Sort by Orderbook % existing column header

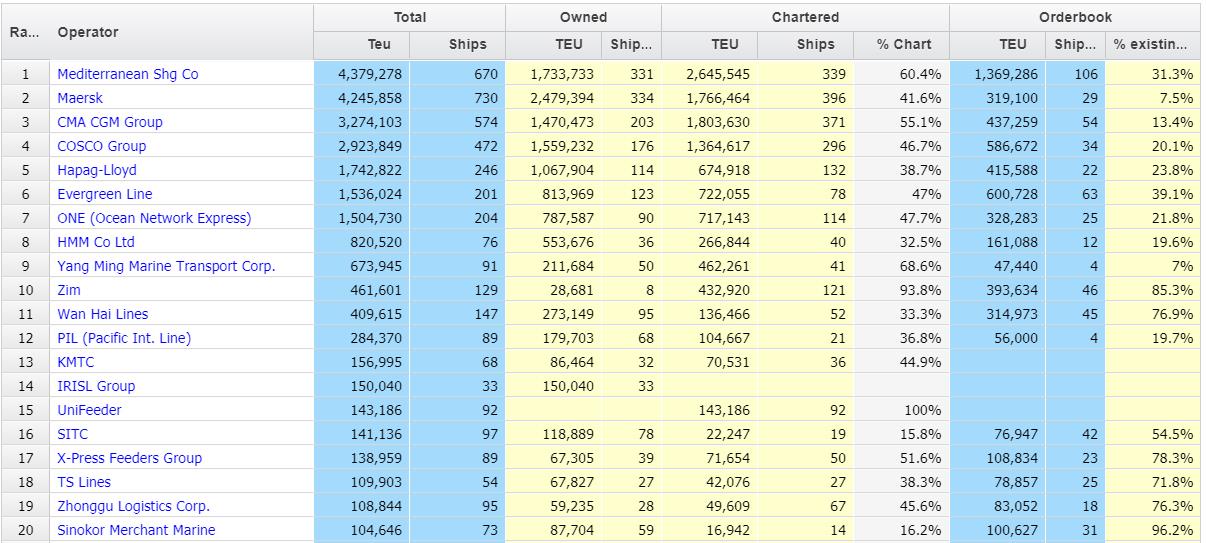point(1153,44)
